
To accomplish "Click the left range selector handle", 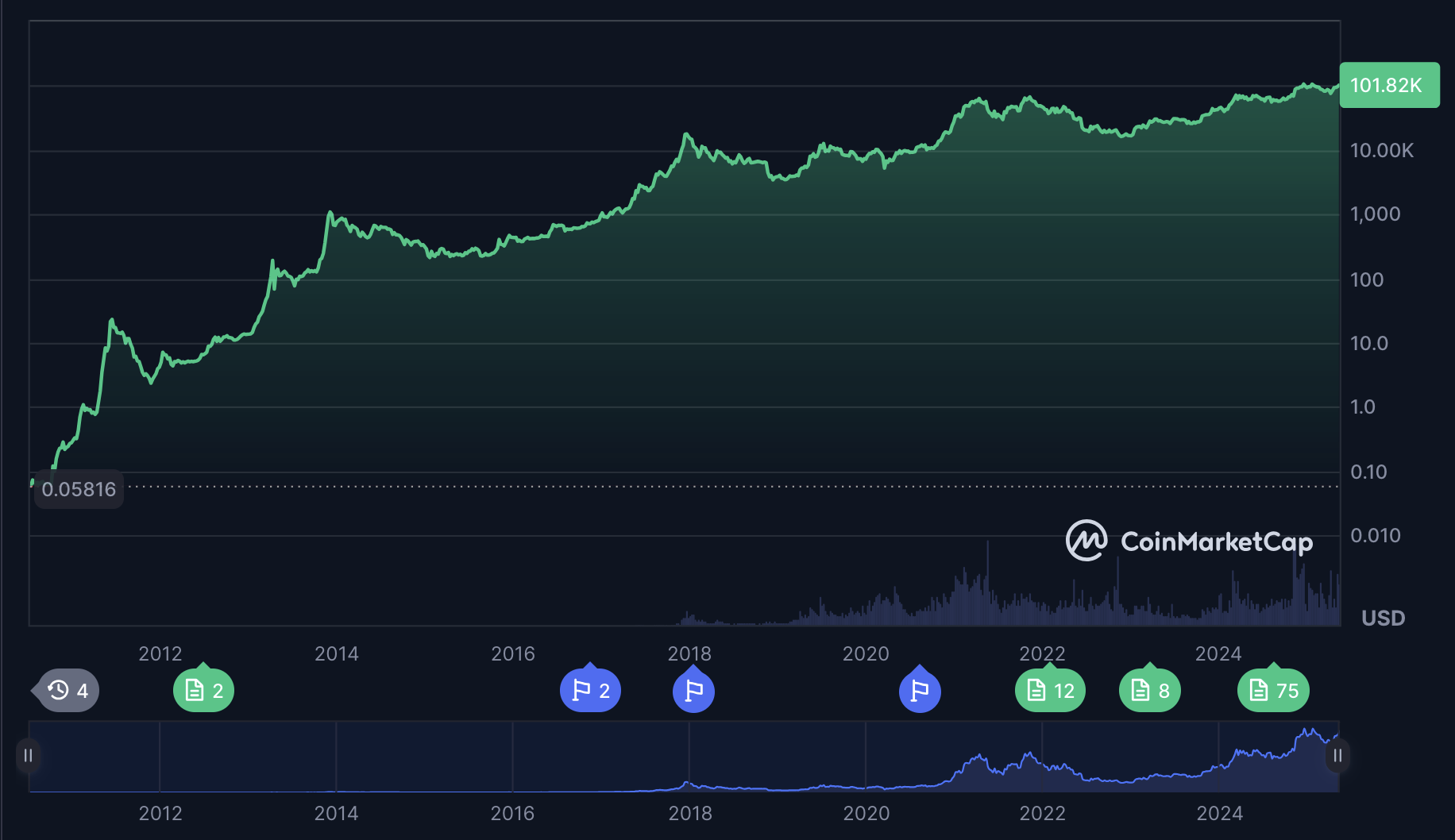I will tap(28, 755).
